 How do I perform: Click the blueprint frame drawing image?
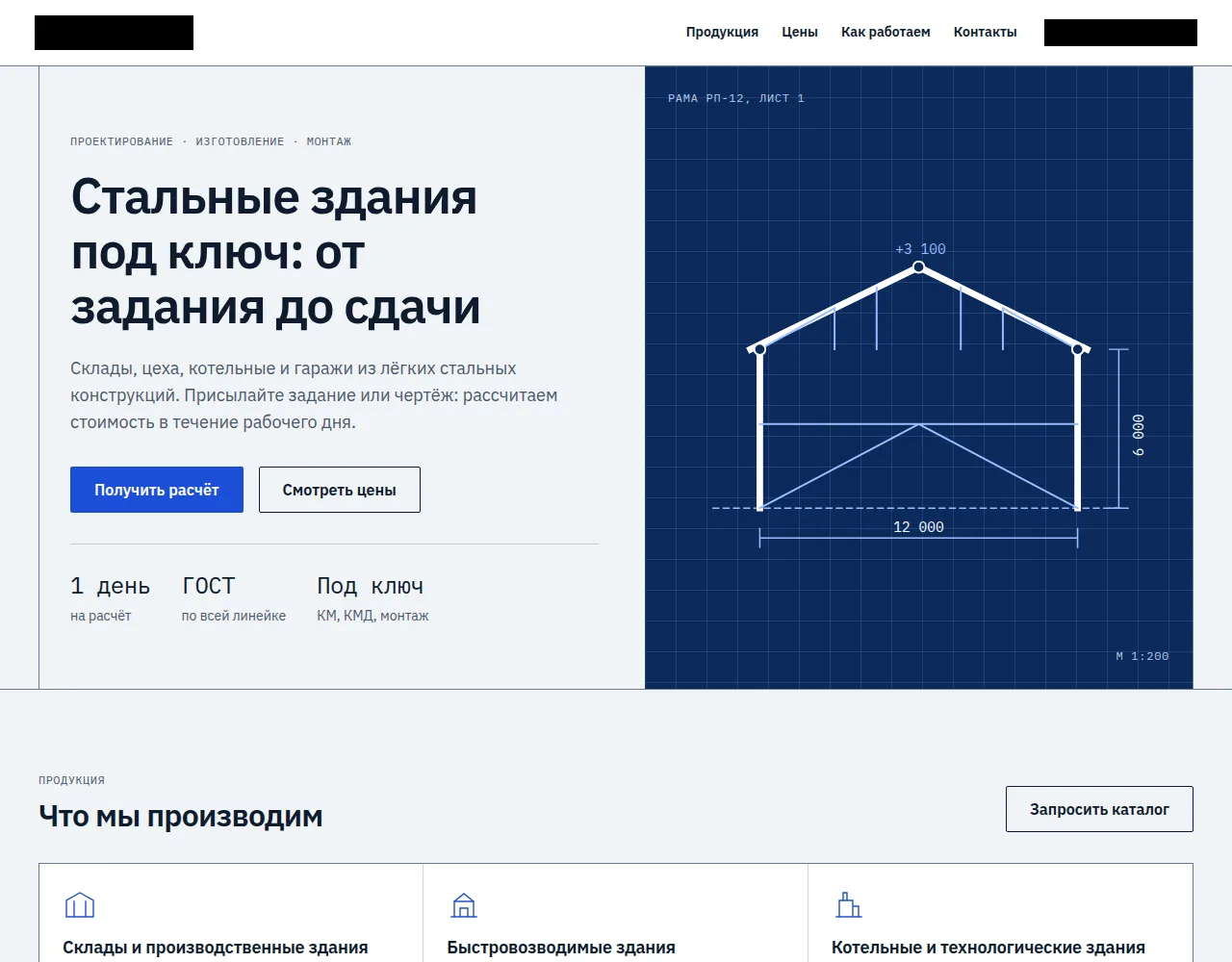[919, 377]
